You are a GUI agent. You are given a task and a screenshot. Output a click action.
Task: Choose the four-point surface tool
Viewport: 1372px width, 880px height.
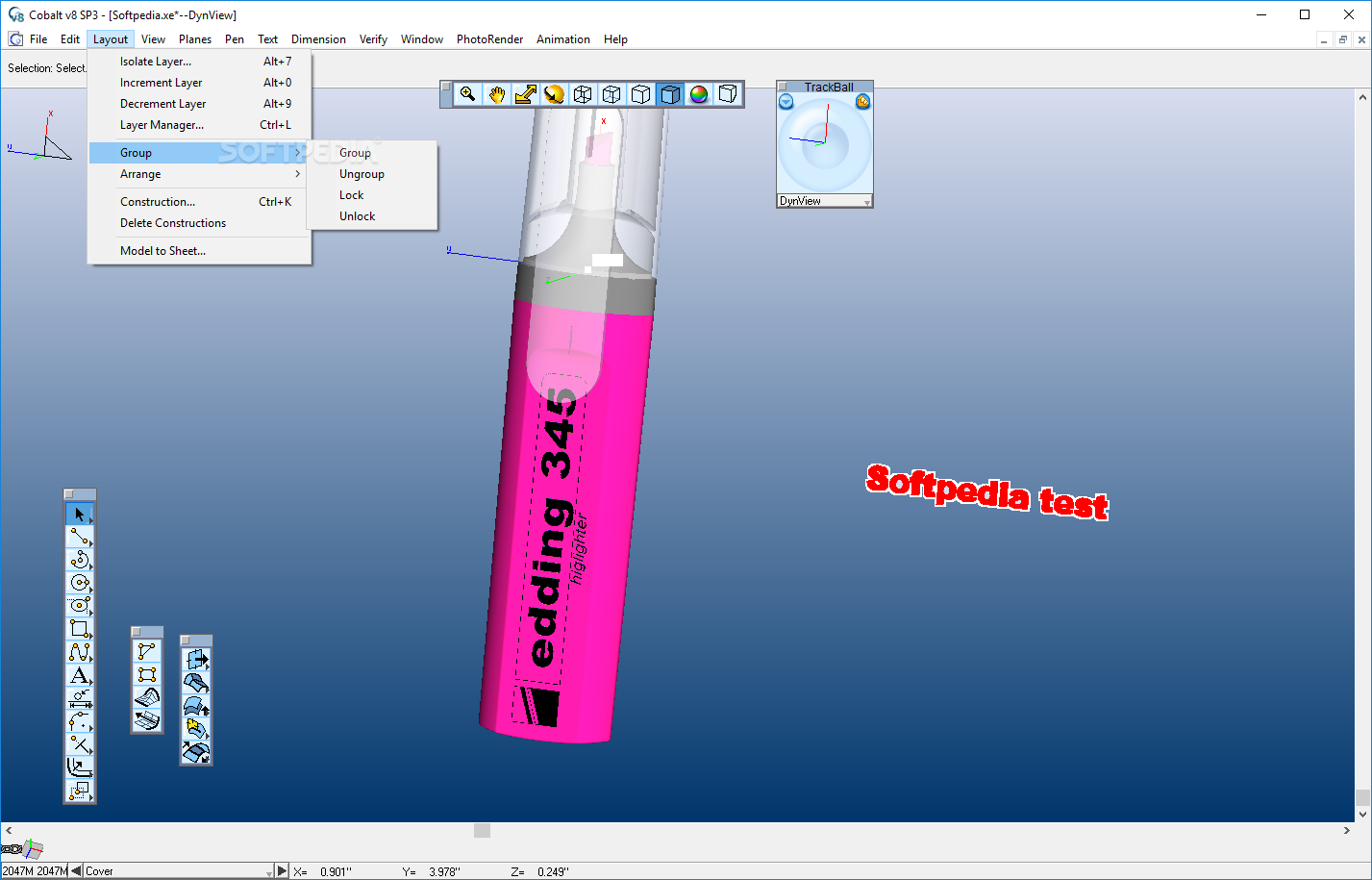[x=147, y=674]
